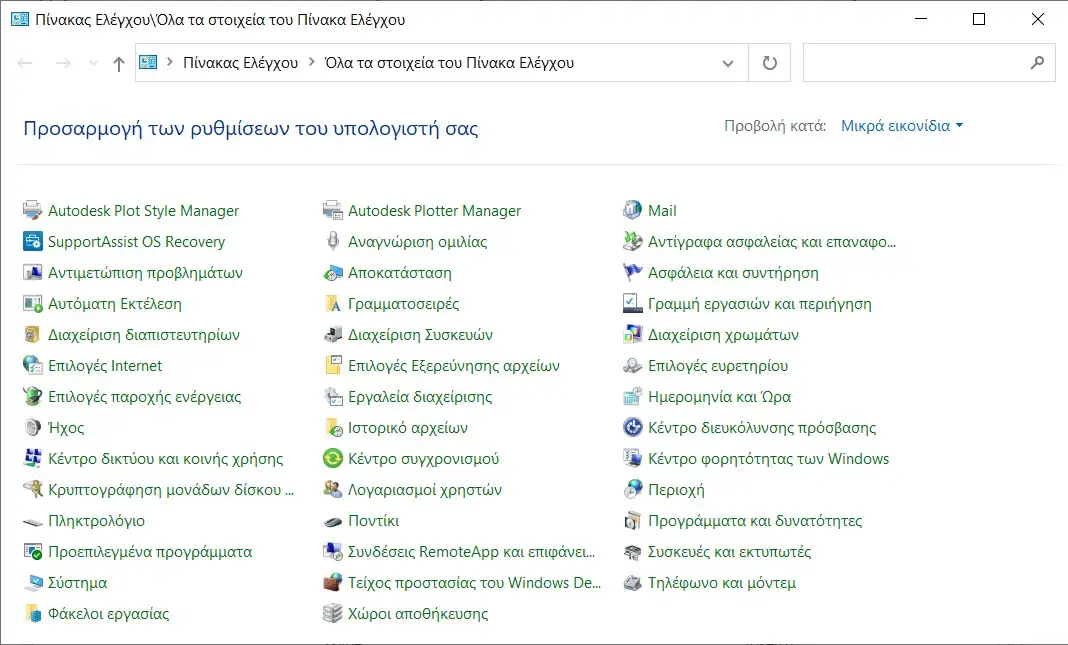Click Συνδέσεις RemoteApp icon
This screenshot has height=645, width=1068.
click(332, 551)
